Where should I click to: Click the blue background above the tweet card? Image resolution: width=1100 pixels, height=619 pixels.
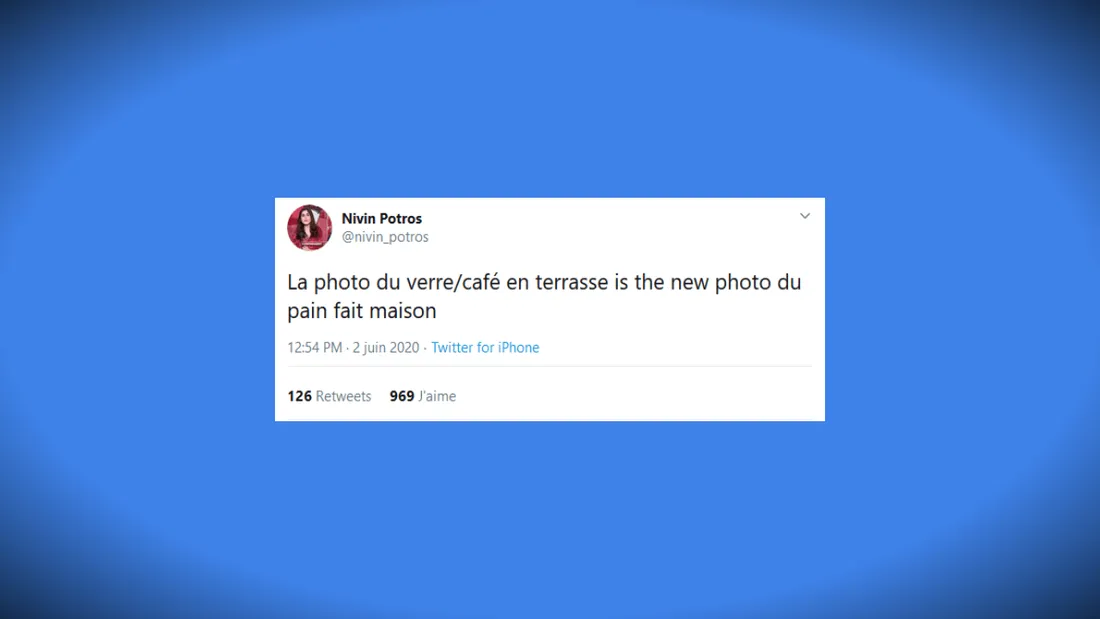[550, 98]
